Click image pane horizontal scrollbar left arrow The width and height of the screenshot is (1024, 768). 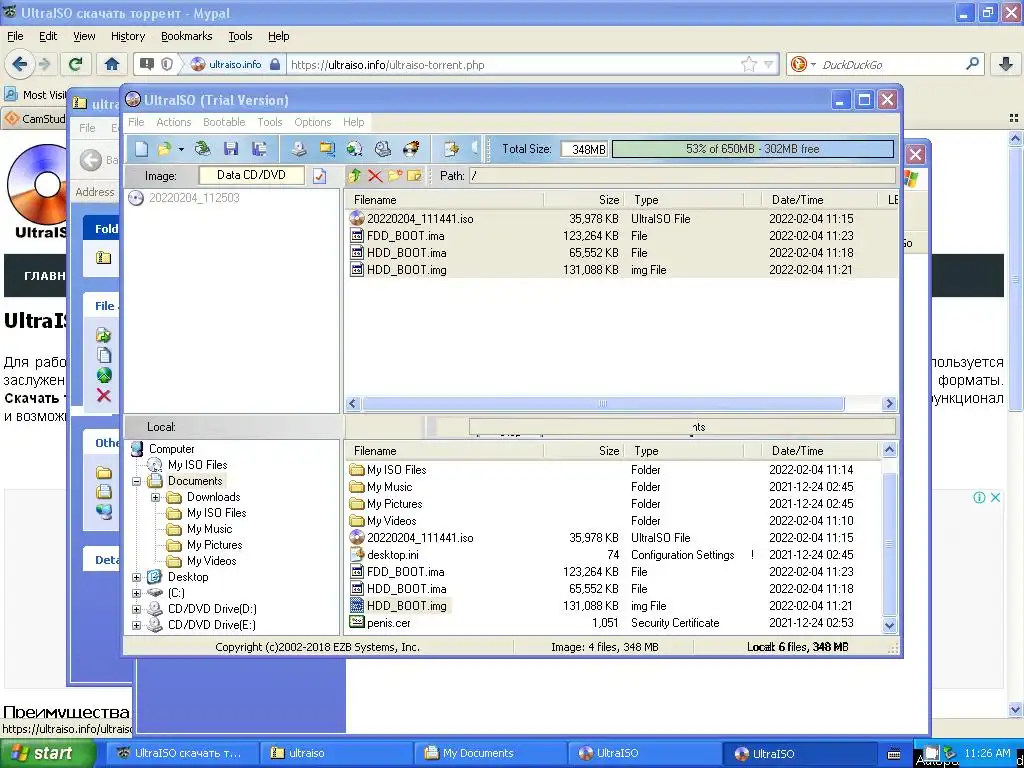point(353,404)
